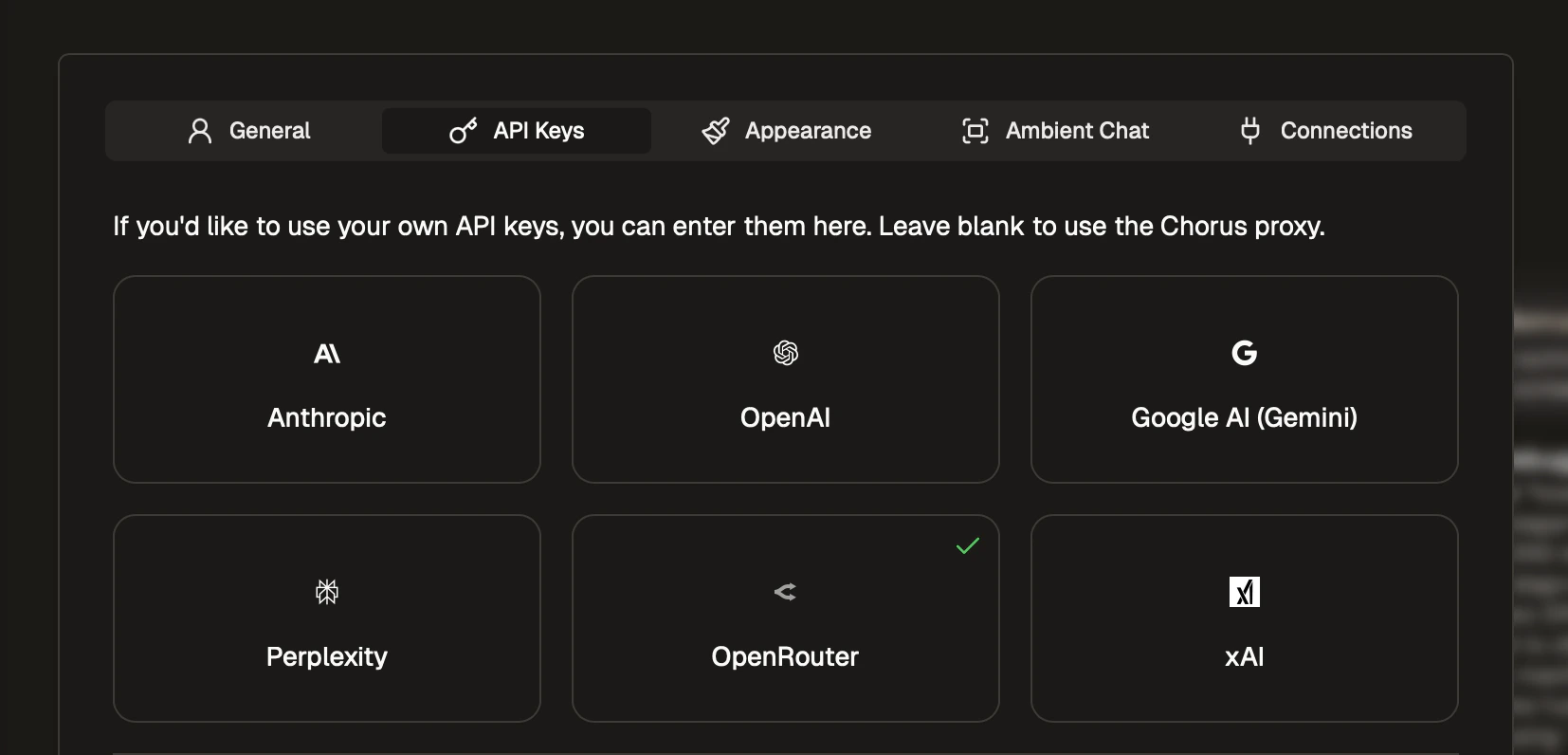1568x755 pixels.
Task: Click the OpenRouter logo icon
Action: (x=785, y=592)
